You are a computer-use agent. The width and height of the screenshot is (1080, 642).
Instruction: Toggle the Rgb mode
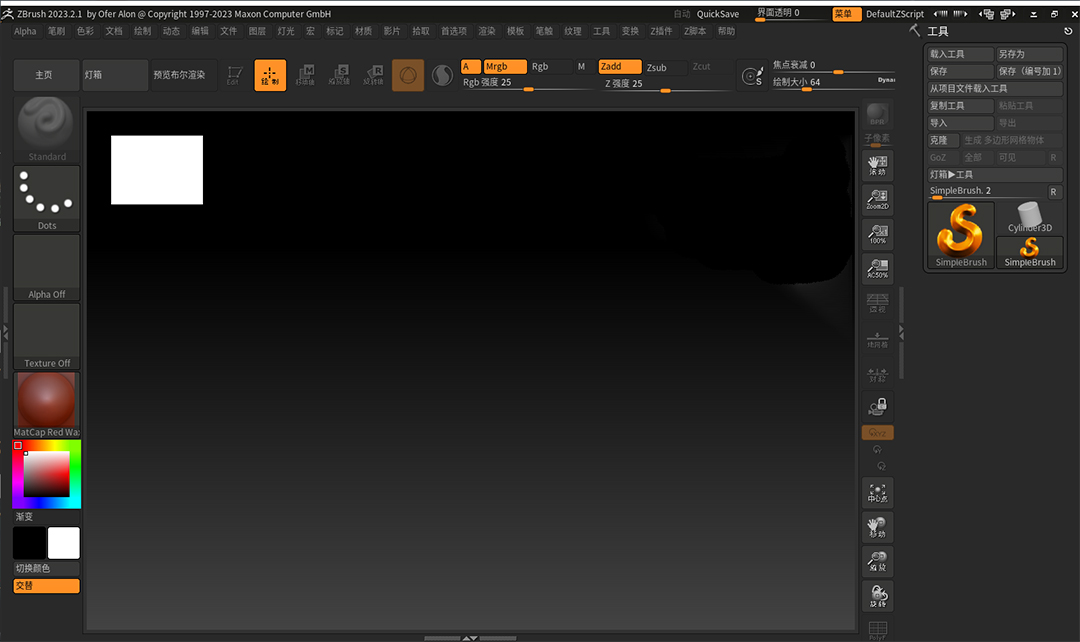549,66
